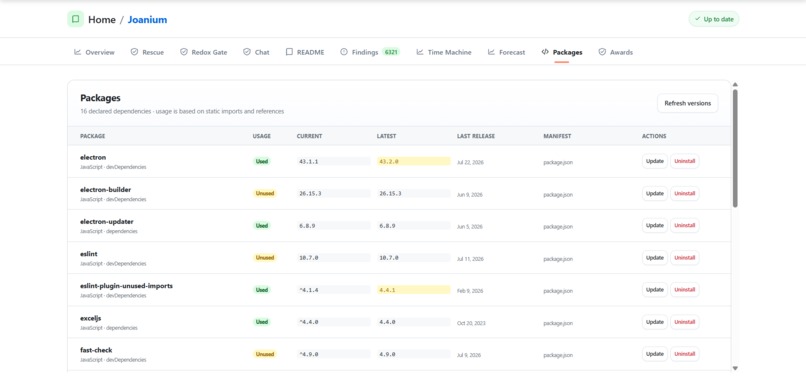
Task: Click the Time Machine tab chart icon
Action: pos(420,52)
